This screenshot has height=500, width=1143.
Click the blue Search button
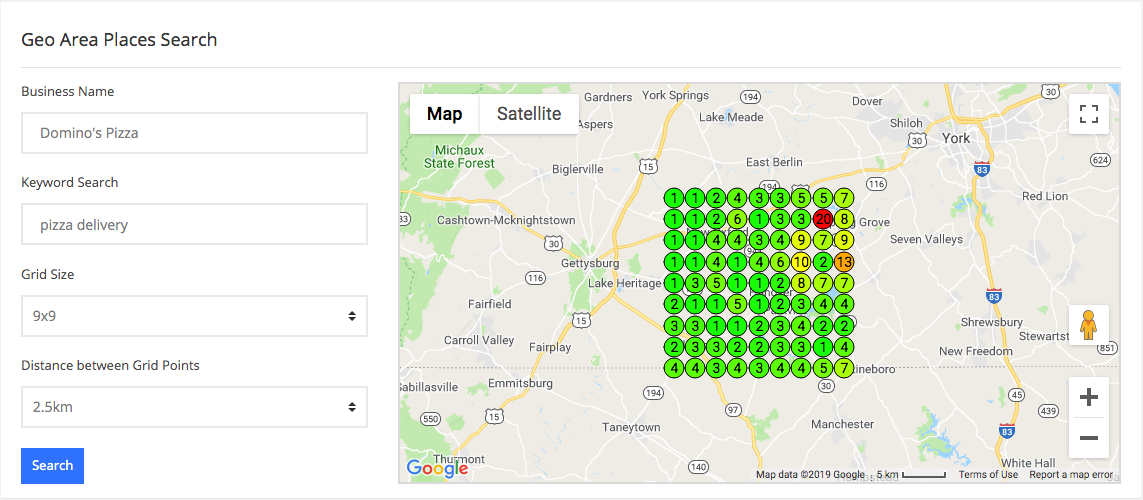(52, 466)
